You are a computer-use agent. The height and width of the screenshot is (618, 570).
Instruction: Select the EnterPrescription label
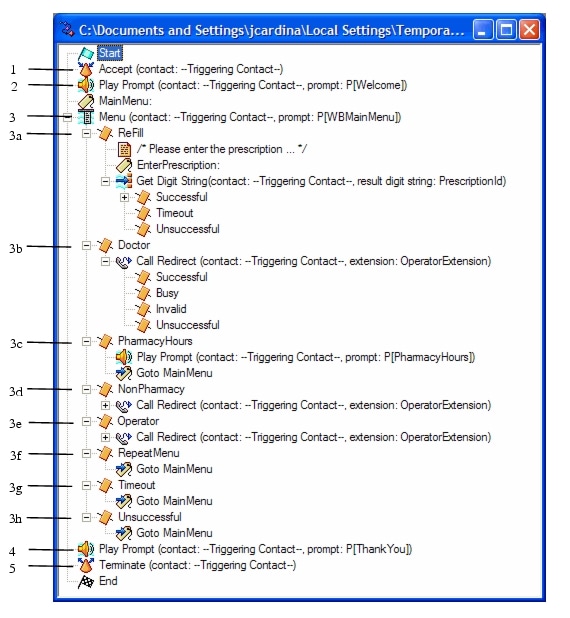click(x=178, y=165)
